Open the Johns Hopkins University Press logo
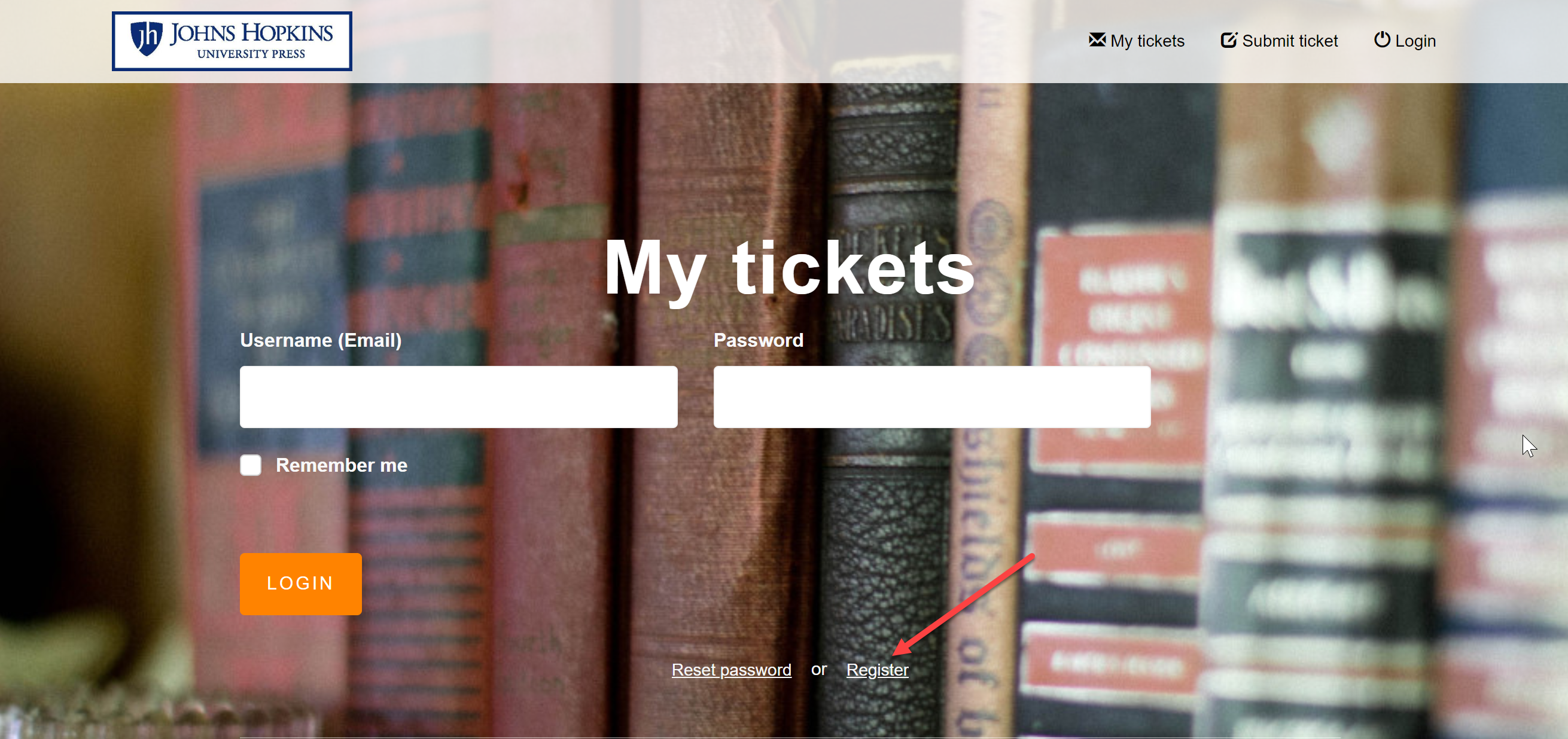Screen dimensions: 1568x739 tap(232, 41)
